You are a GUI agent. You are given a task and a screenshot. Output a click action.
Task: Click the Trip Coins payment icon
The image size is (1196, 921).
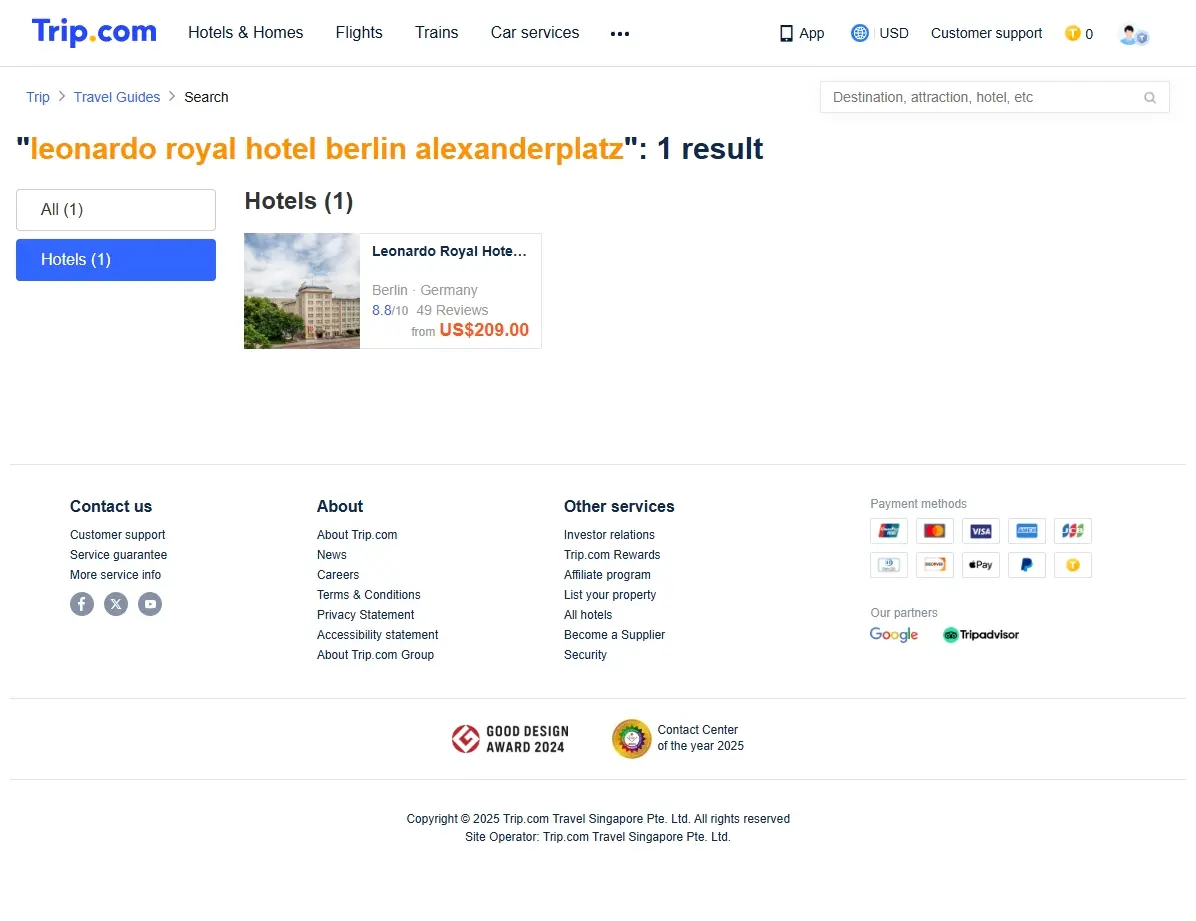click(1072, 565)
